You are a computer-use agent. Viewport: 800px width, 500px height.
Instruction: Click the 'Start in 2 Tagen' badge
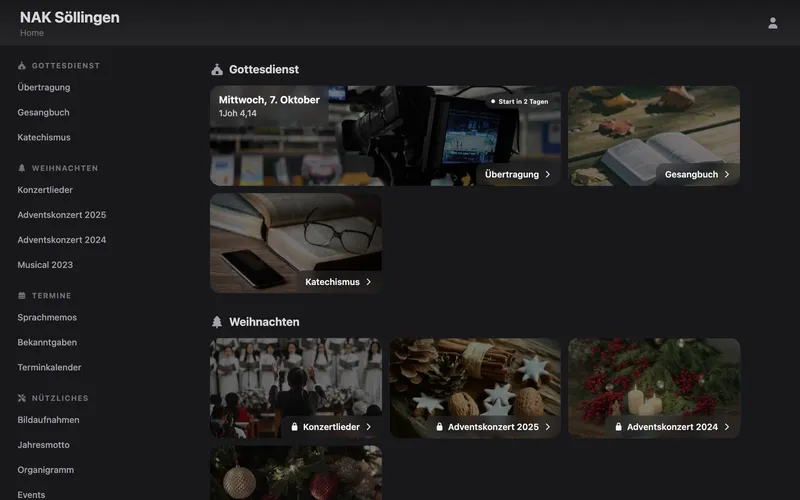(519, 102)
